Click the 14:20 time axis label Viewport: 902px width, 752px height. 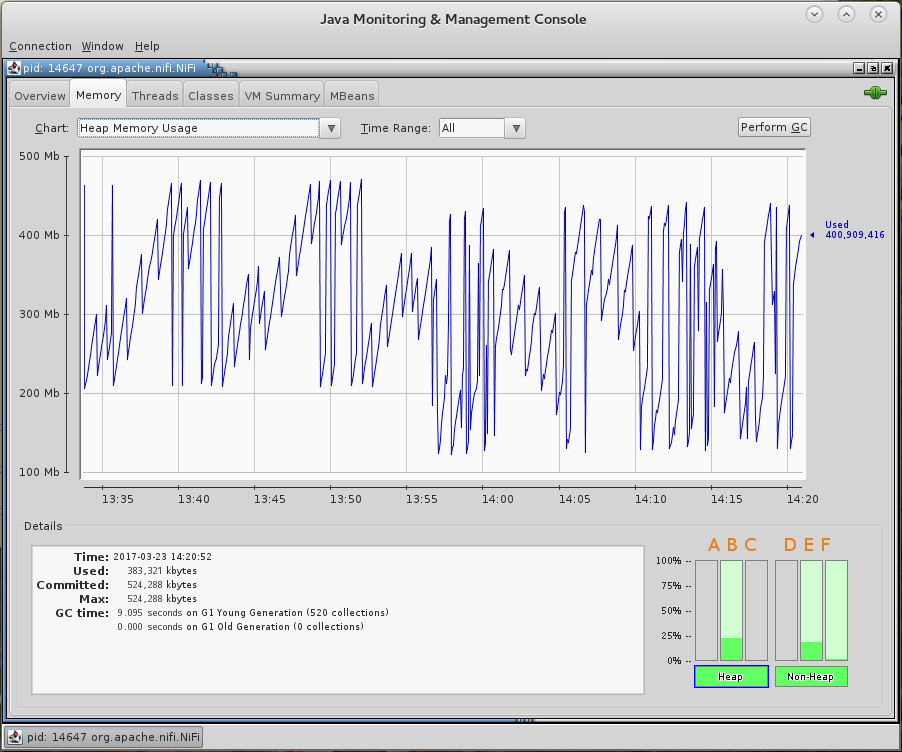coord(802,499)
